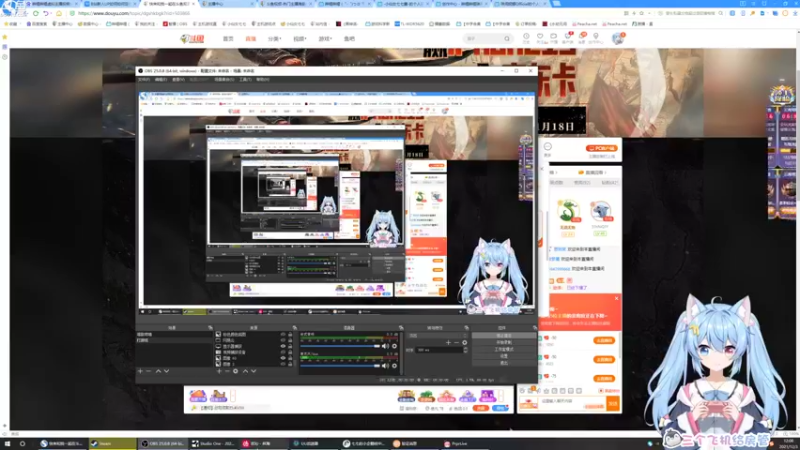Remove the selected scene in OBS Scenes panel

148,371
